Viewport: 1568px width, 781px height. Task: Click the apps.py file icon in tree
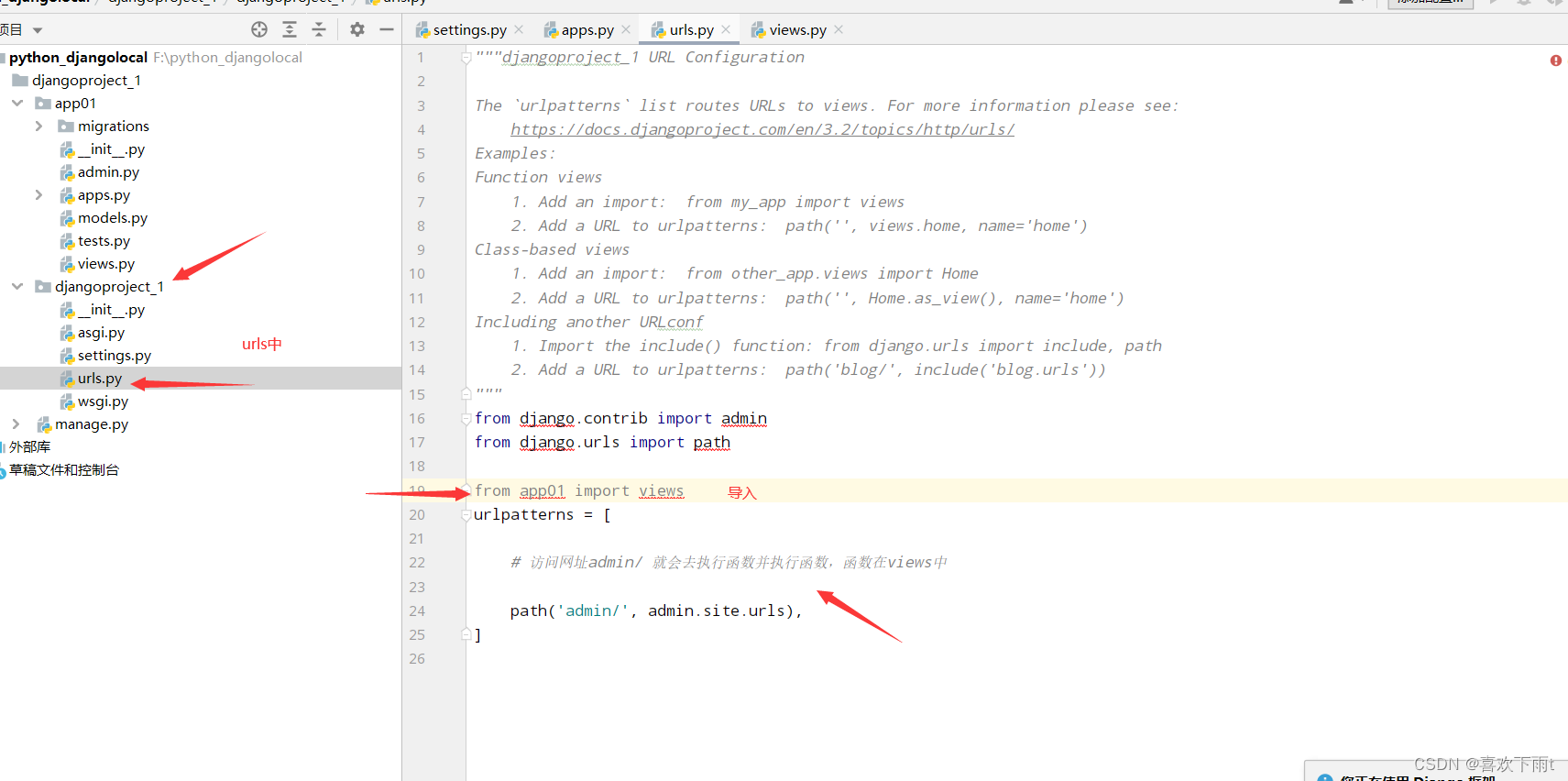[x=67, y=195]
